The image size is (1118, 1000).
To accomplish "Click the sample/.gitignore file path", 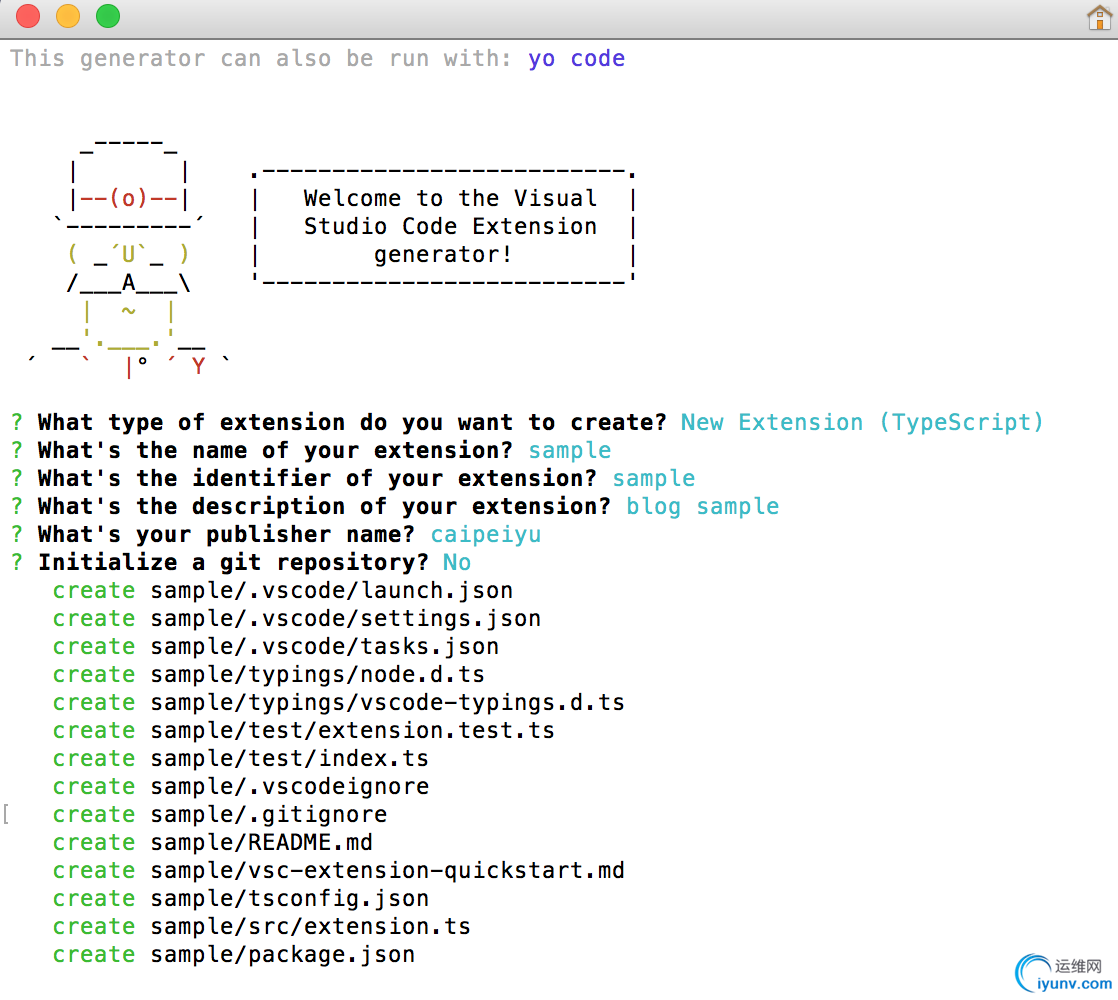I will coord(269,815).
